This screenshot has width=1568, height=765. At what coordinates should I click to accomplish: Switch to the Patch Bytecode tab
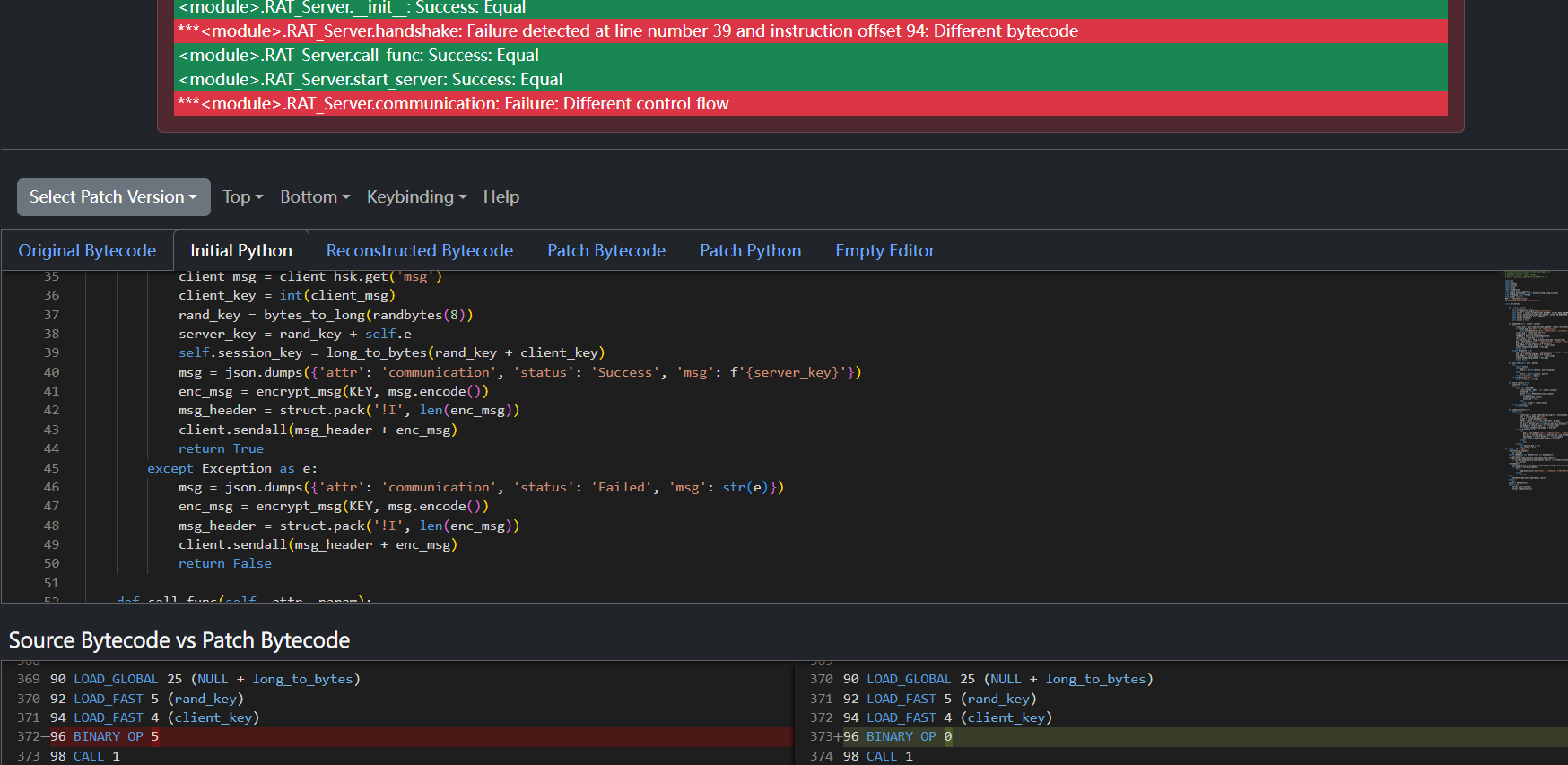click(x=605, y=251)
